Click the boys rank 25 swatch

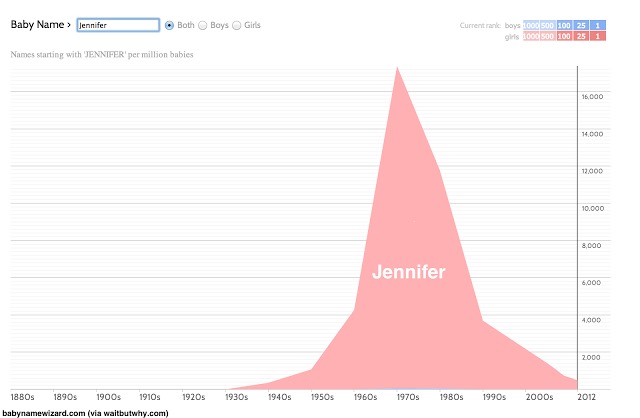(x=581, y=25)
